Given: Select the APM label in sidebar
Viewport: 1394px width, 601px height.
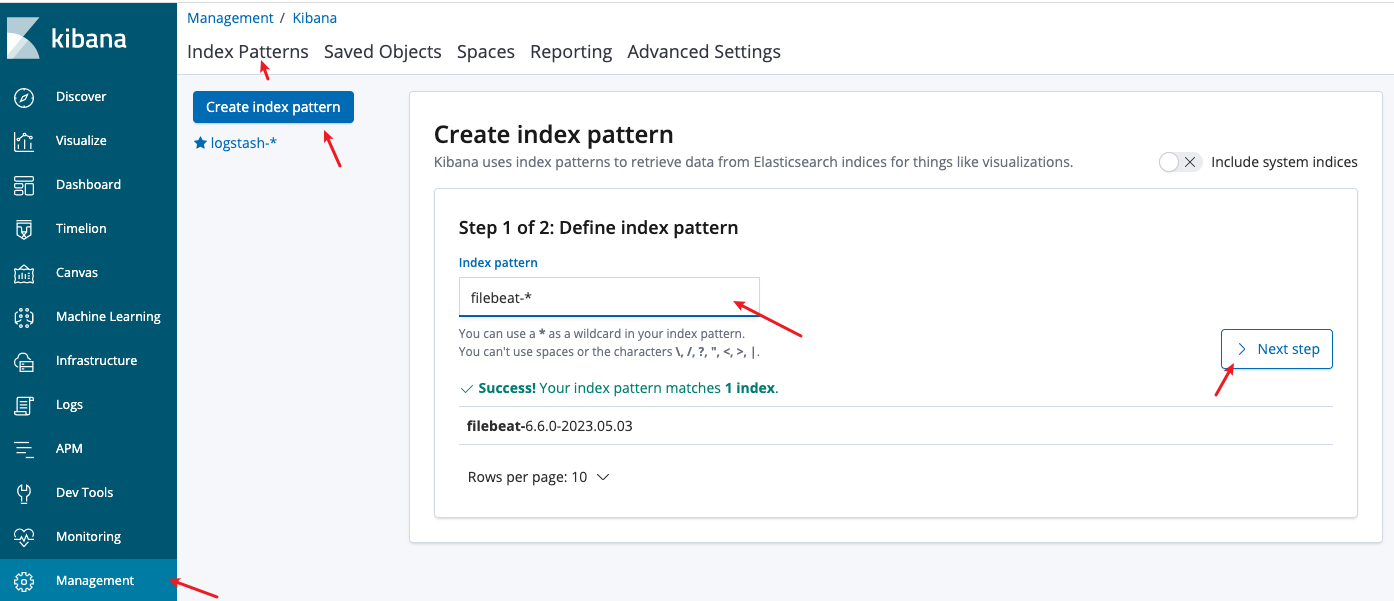Looking at the screenshot, I should [69, 449].
